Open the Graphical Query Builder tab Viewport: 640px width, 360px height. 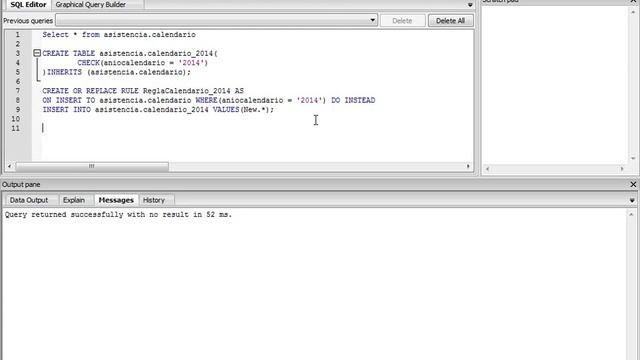[91, 4]
